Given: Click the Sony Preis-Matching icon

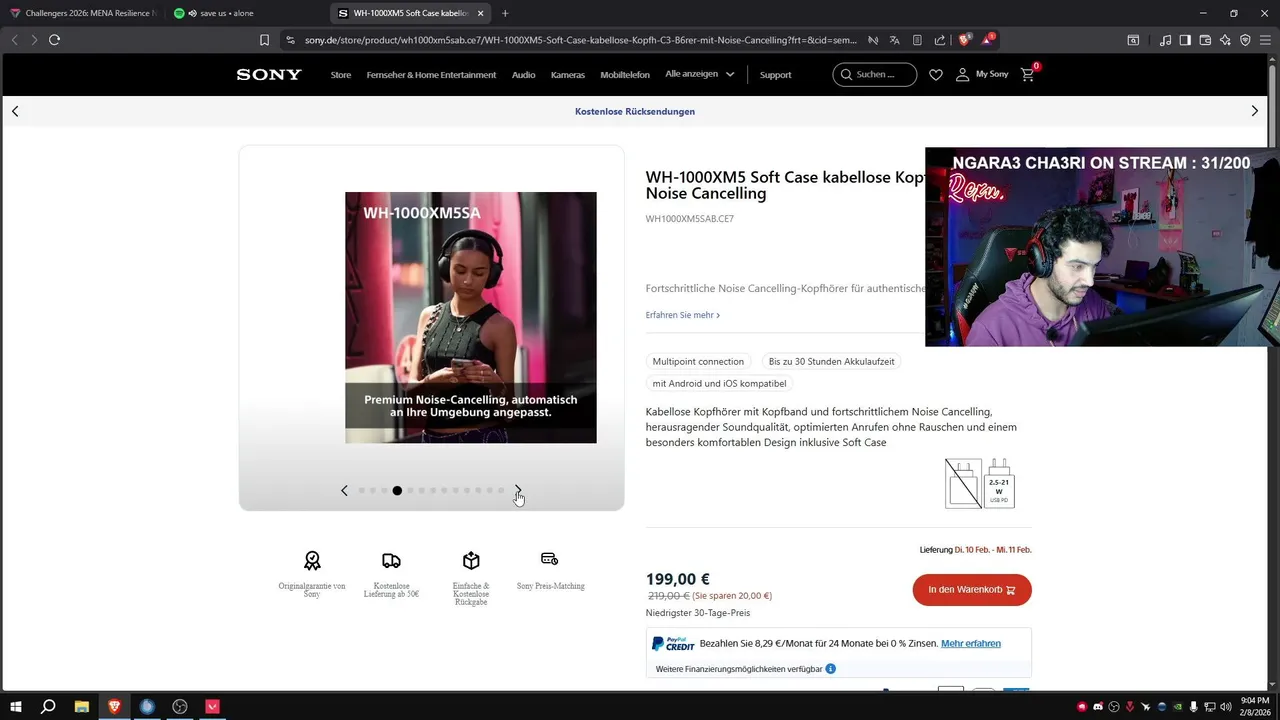Looking at the screenshot, I should (549, 558).
